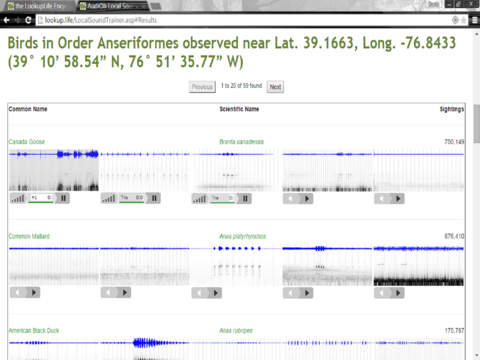Open the Canada Goose species link
This screenshot has width=480, height=360.
(x=27, y=142)
